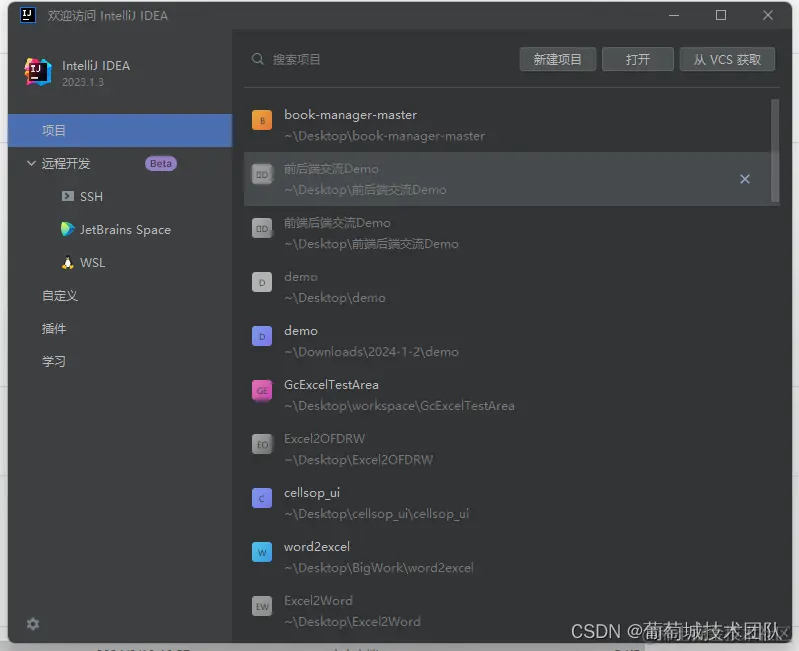The height and width of the screenshot is (651, 799).
Task: Click path ~\Desktop\Excel2OFDRW
Action: 359,460
